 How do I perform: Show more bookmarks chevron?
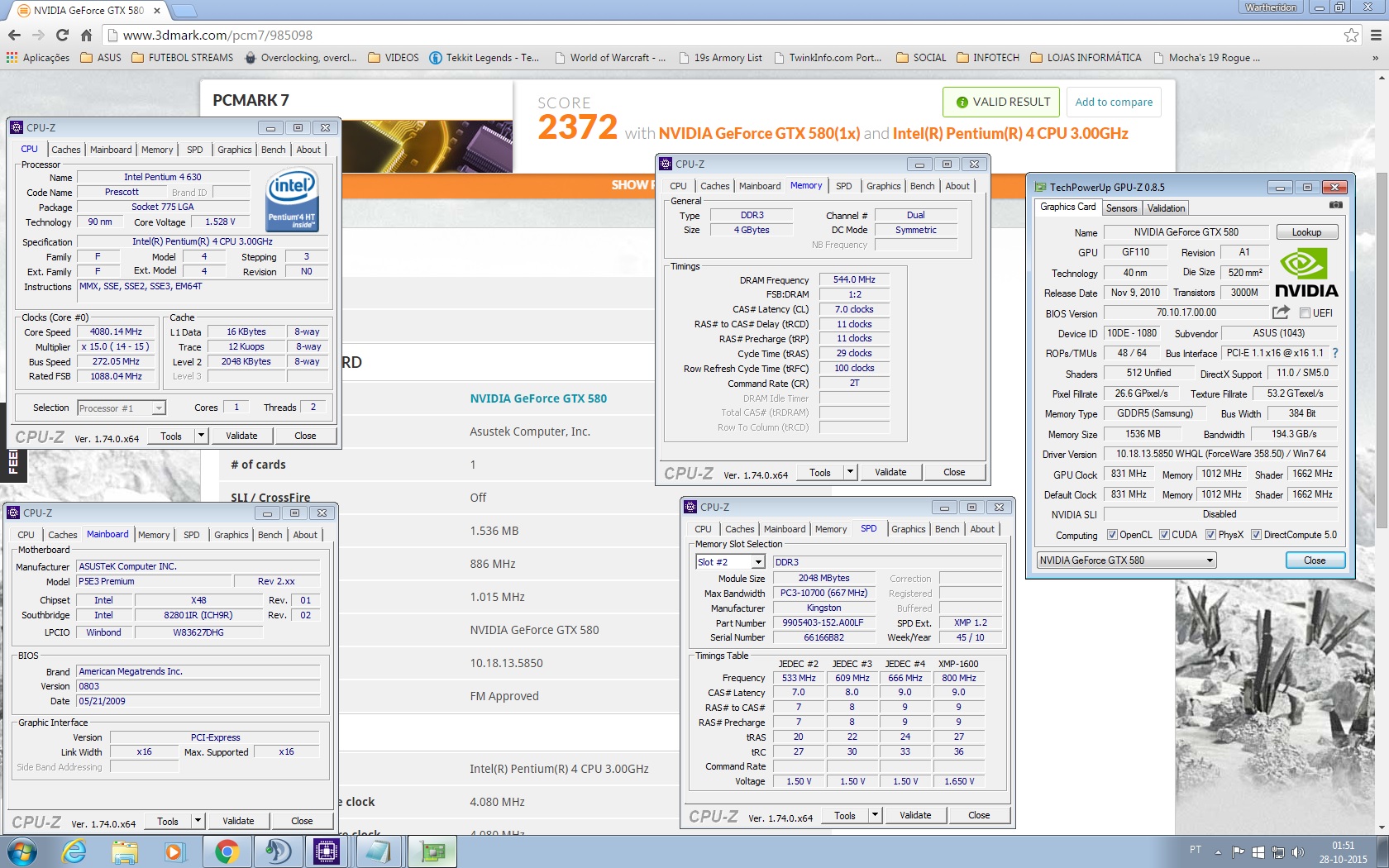tap(1375, 58)
